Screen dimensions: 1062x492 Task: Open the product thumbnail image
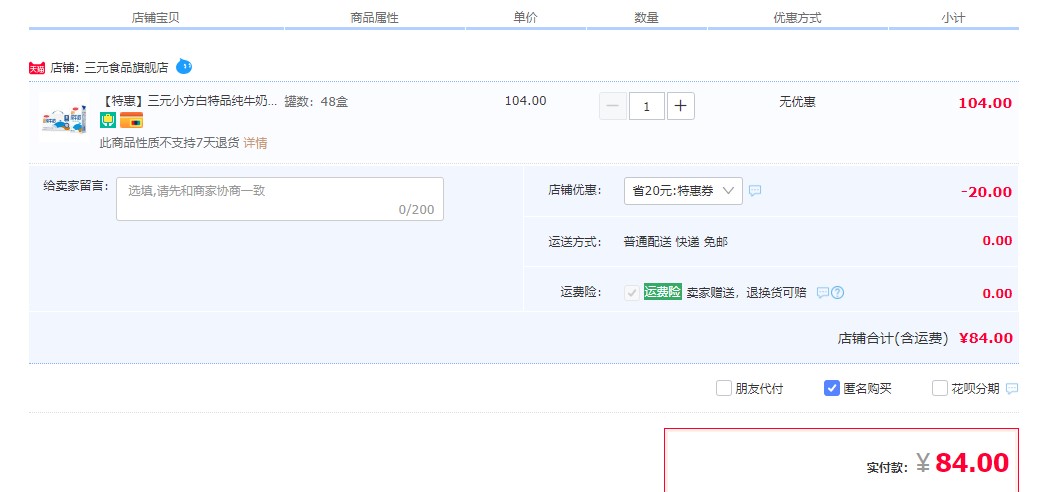(x=63, y=118)
